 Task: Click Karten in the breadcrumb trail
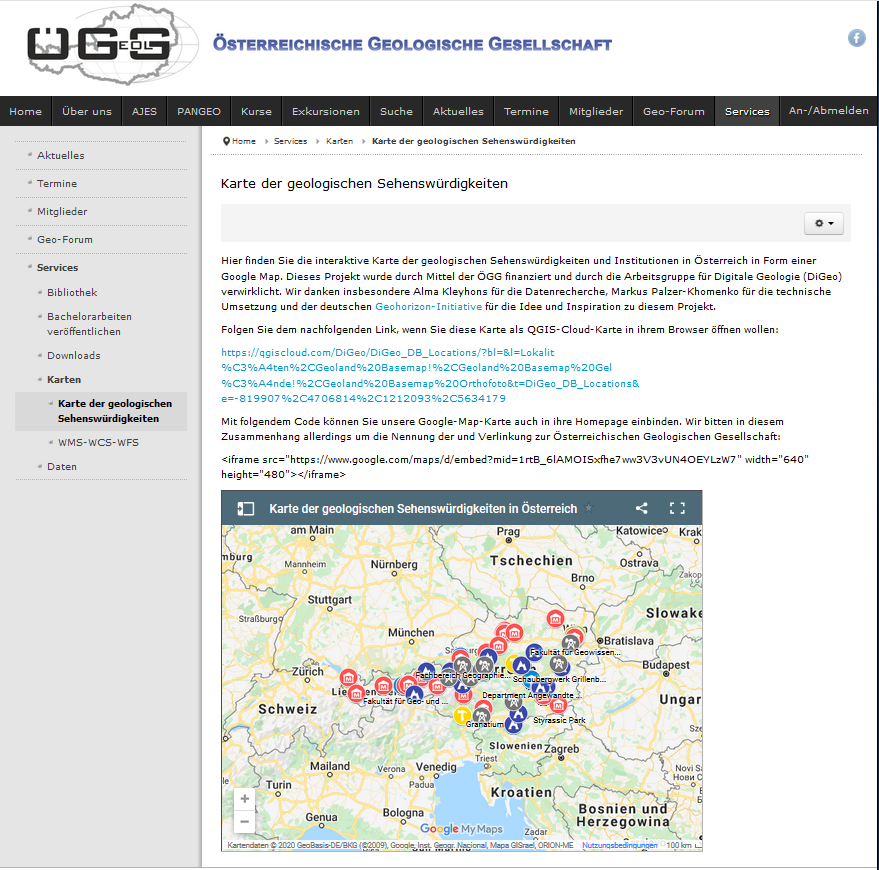point(340,141)
